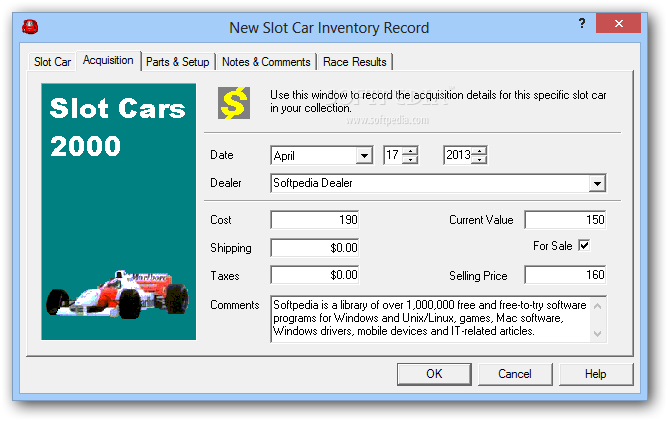This screenshot has width=668, height=421.
Task: Open the Parts & Setup tab
Action: click(x=178, y=62)
